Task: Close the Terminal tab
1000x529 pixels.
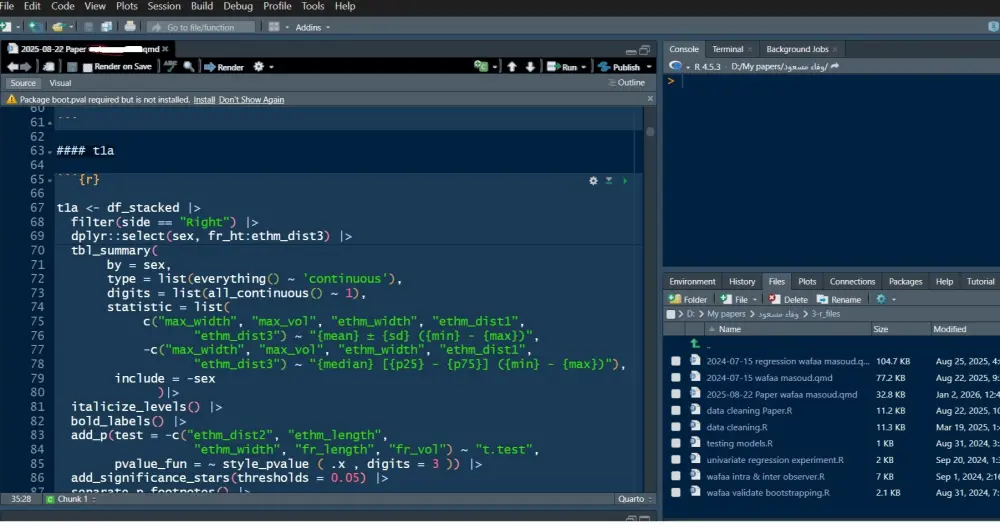Action: (x=750, y=49)
